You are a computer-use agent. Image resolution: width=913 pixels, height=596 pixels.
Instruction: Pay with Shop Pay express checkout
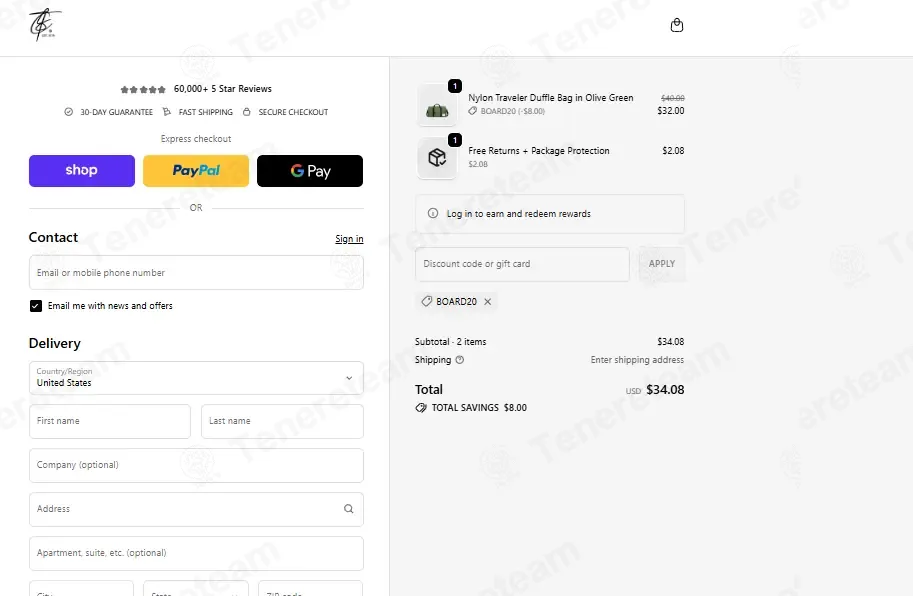[x=82, y=171]
